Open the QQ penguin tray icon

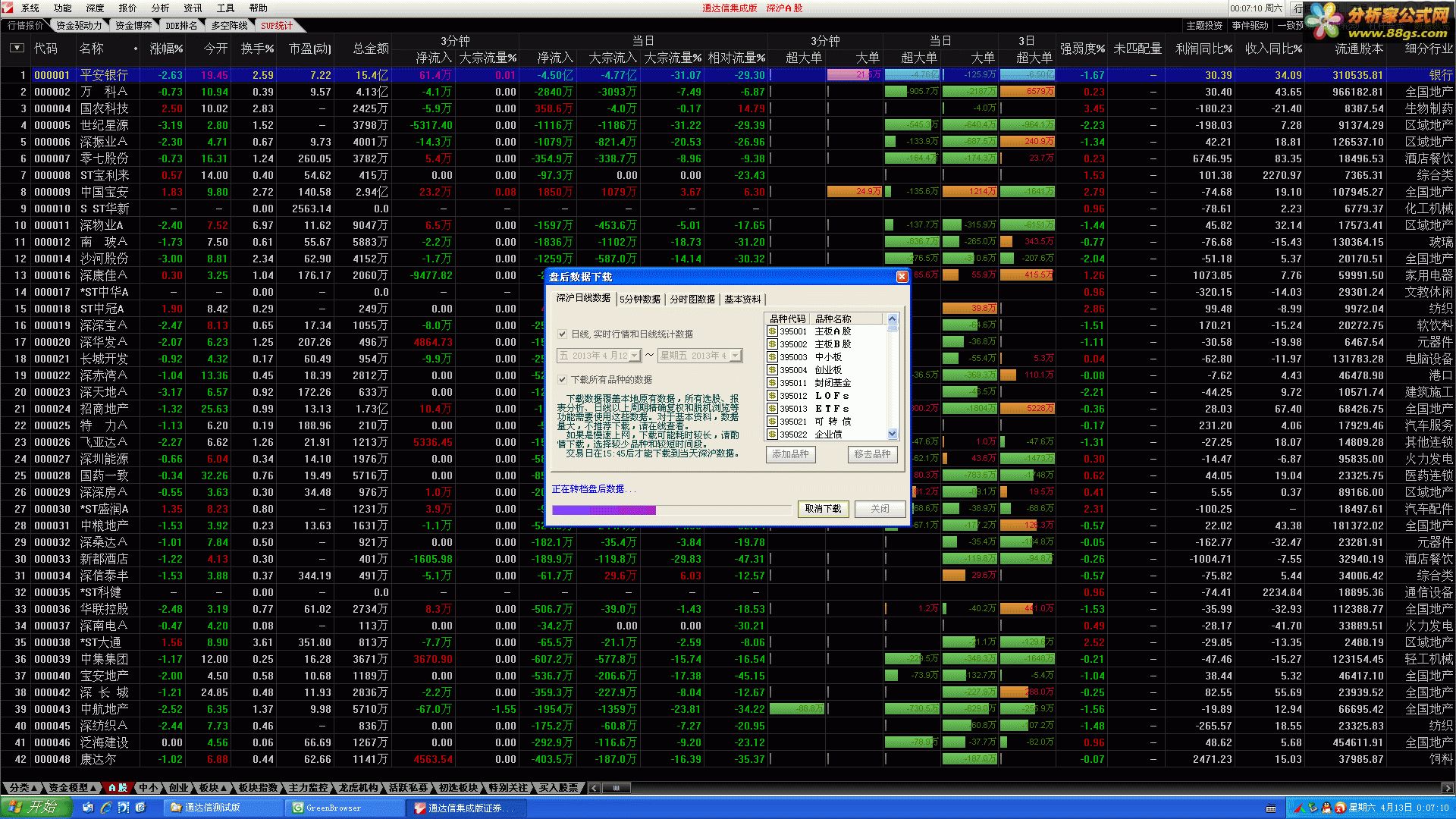1326,808
